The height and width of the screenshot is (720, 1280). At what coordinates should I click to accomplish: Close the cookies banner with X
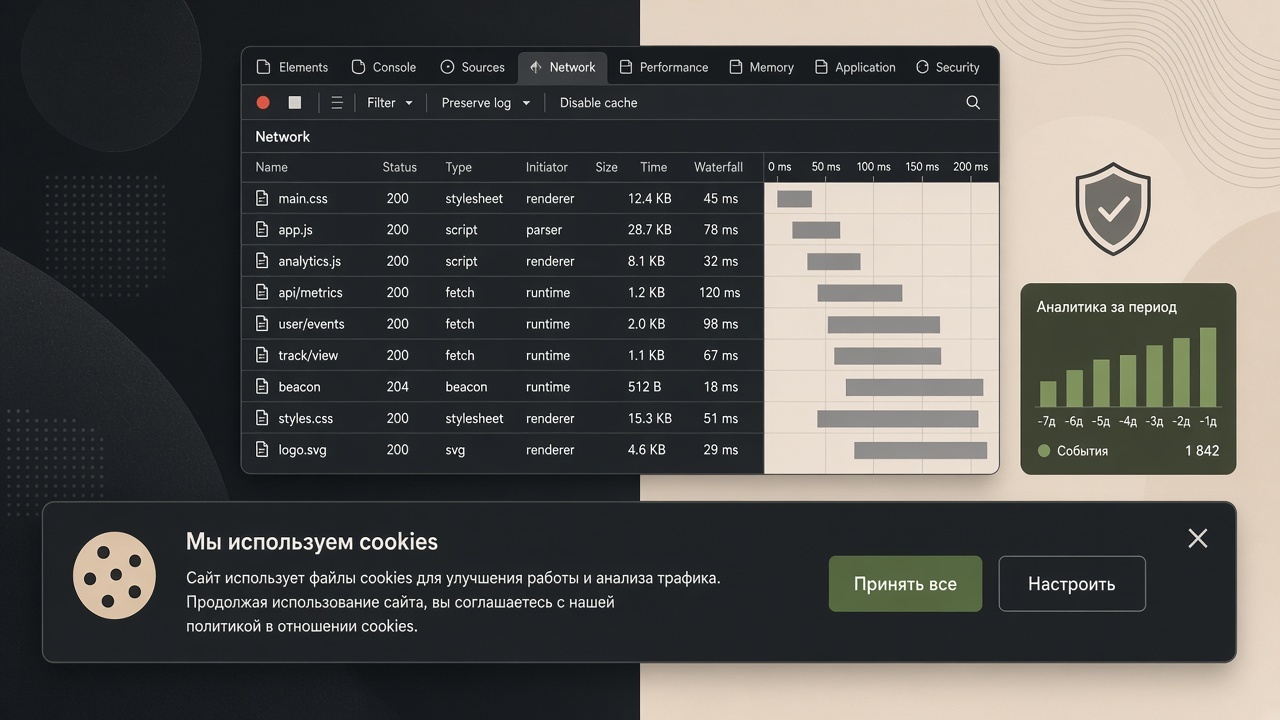click(x=1198, y=539)
